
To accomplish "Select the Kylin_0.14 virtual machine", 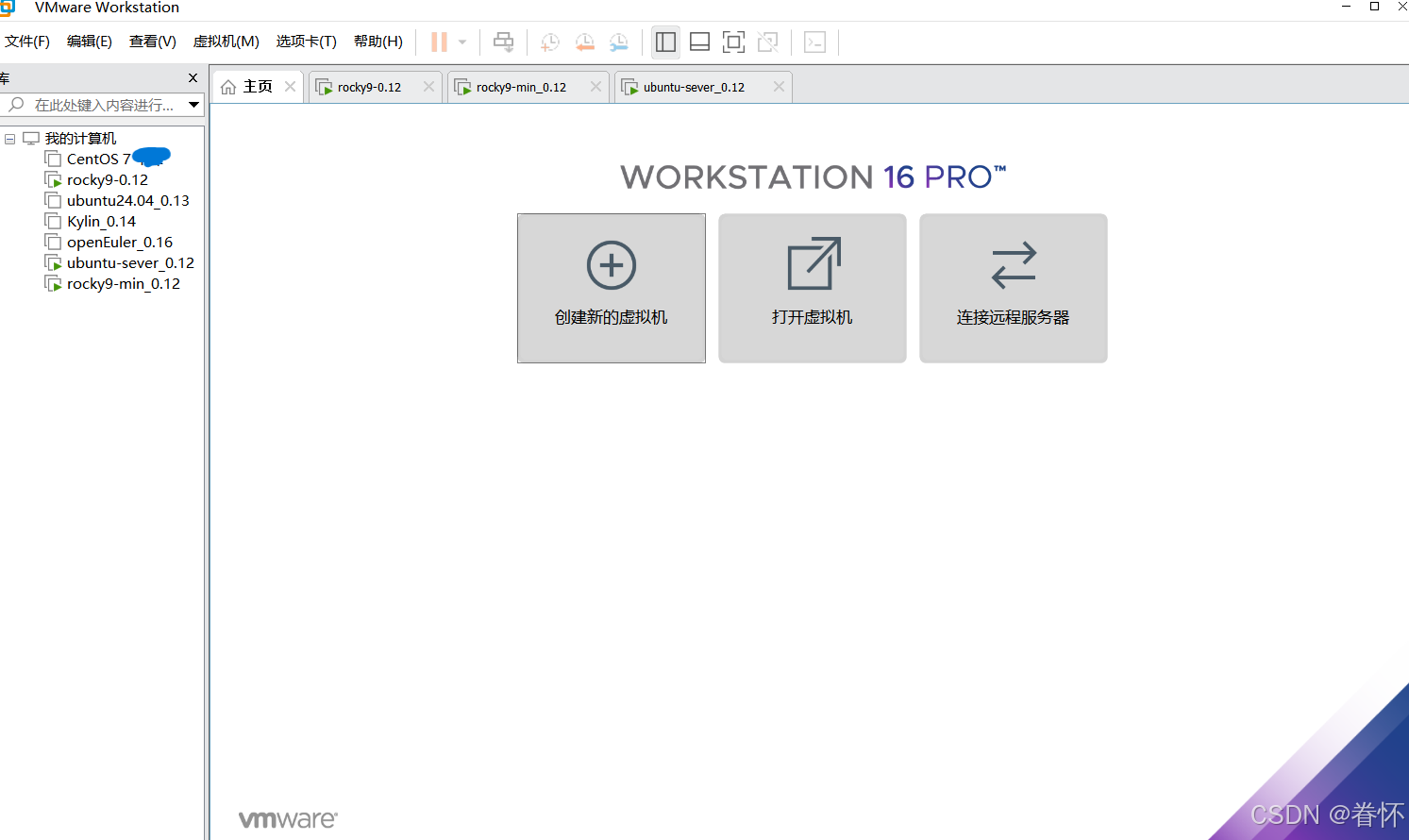I will click(101, 222).
